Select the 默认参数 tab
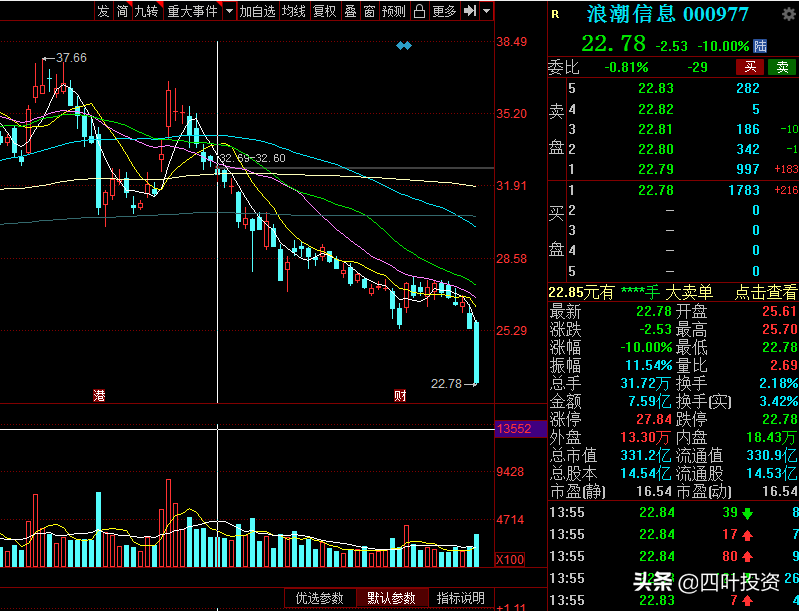The image size is (799, 611). point(391,598)
